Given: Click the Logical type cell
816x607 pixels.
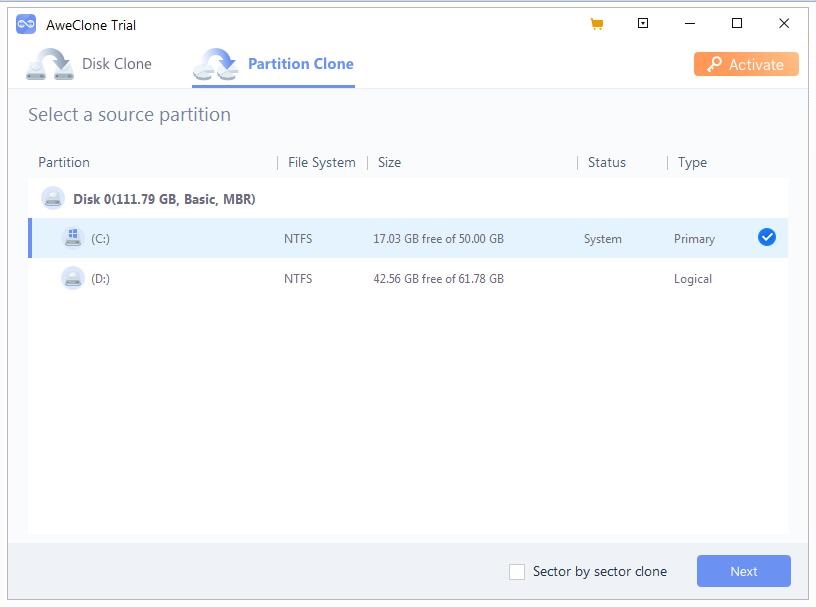Looking at the screenshot, I should pos(693,279).
